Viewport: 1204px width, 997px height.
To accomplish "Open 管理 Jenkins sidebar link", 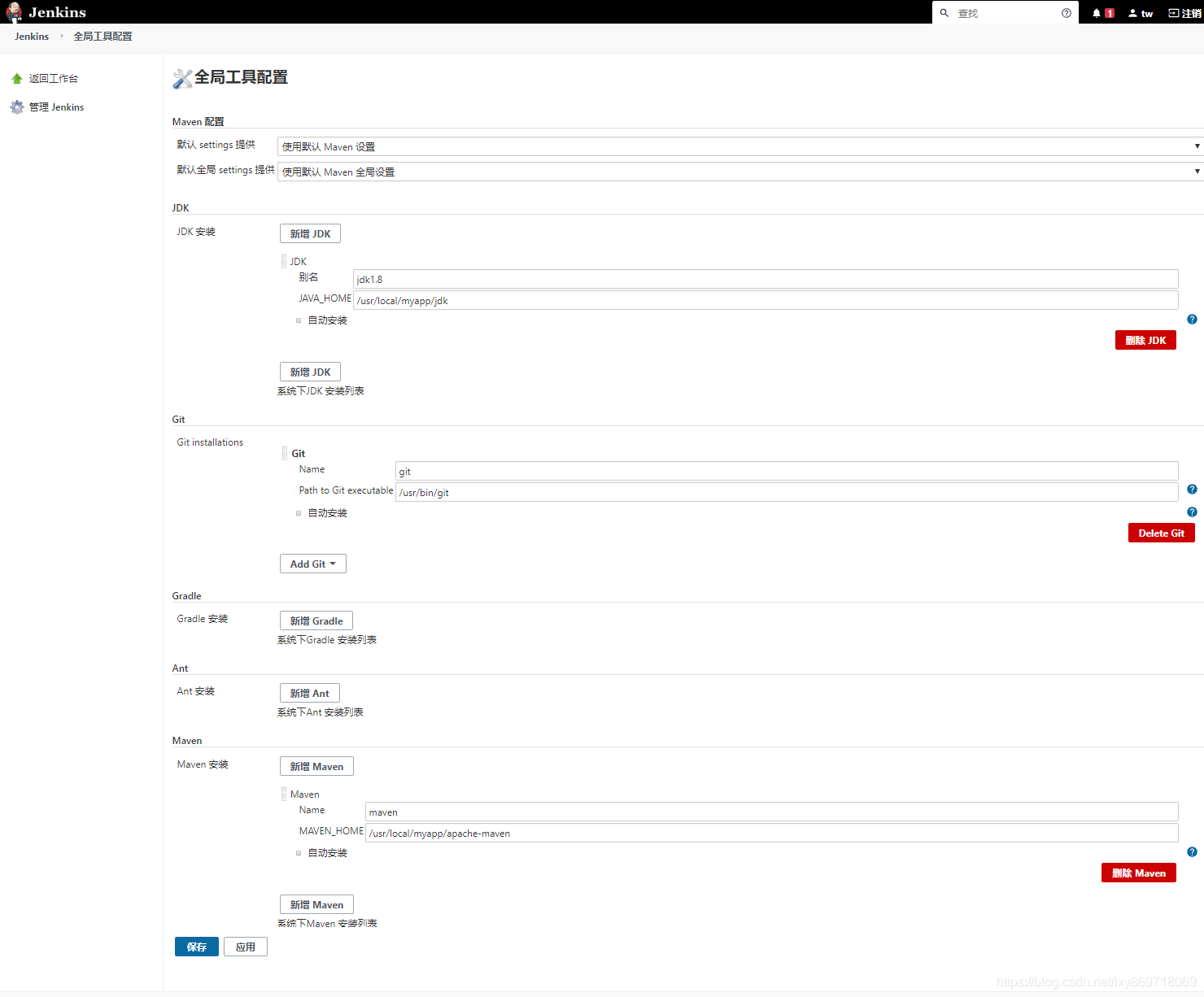I will [57, 107].
